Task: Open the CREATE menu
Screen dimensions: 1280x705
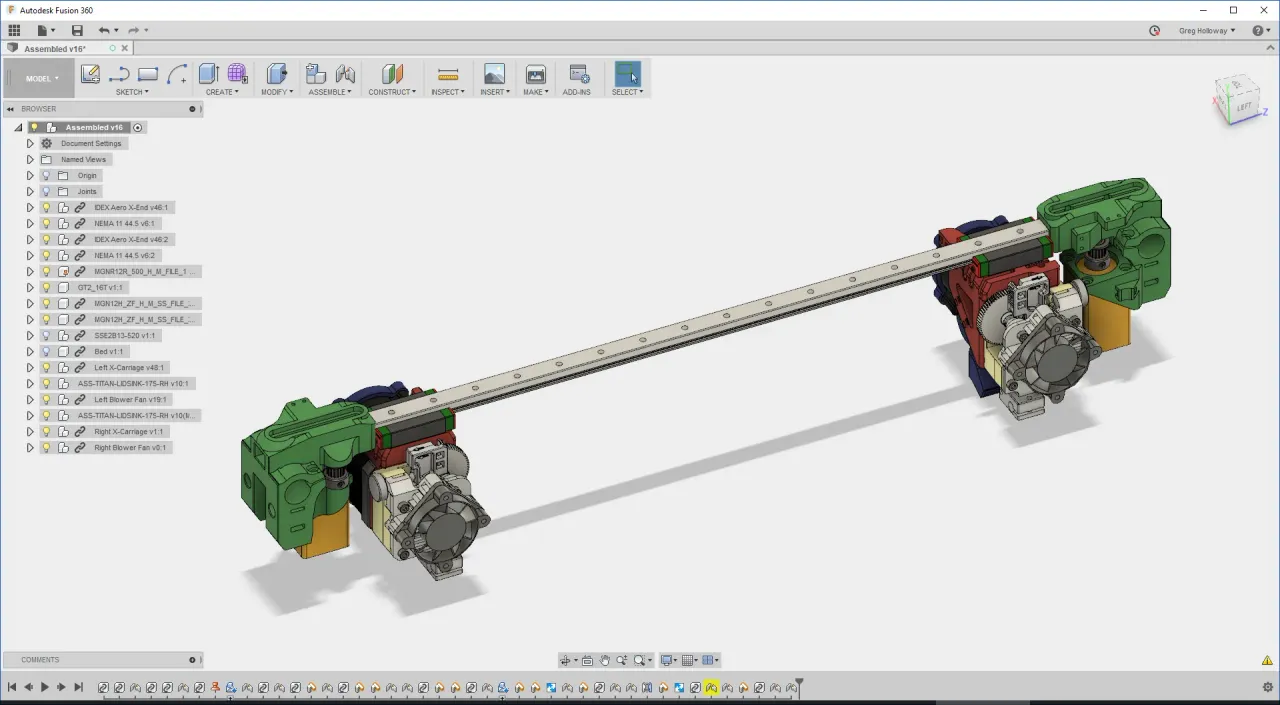Action: coord(222,92)
